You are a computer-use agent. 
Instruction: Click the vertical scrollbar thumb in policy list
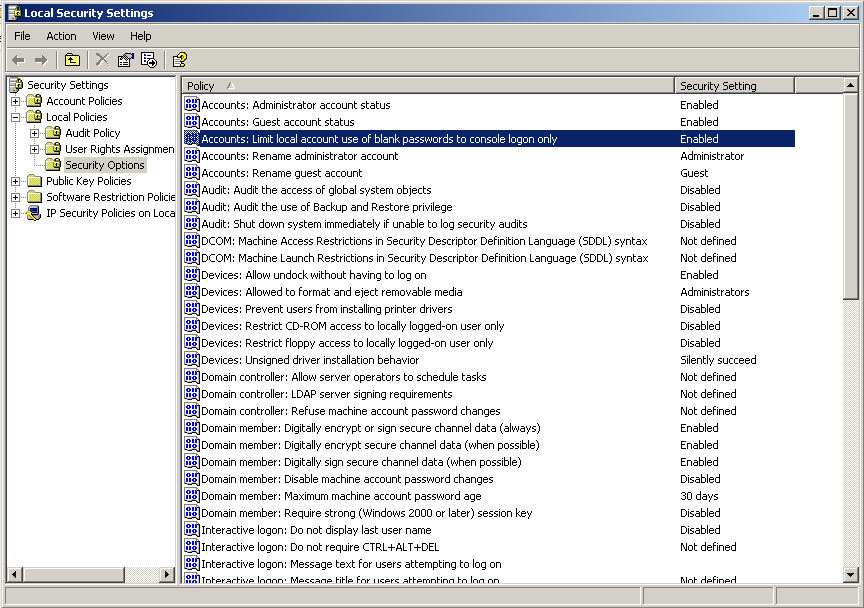click(850, 196)
